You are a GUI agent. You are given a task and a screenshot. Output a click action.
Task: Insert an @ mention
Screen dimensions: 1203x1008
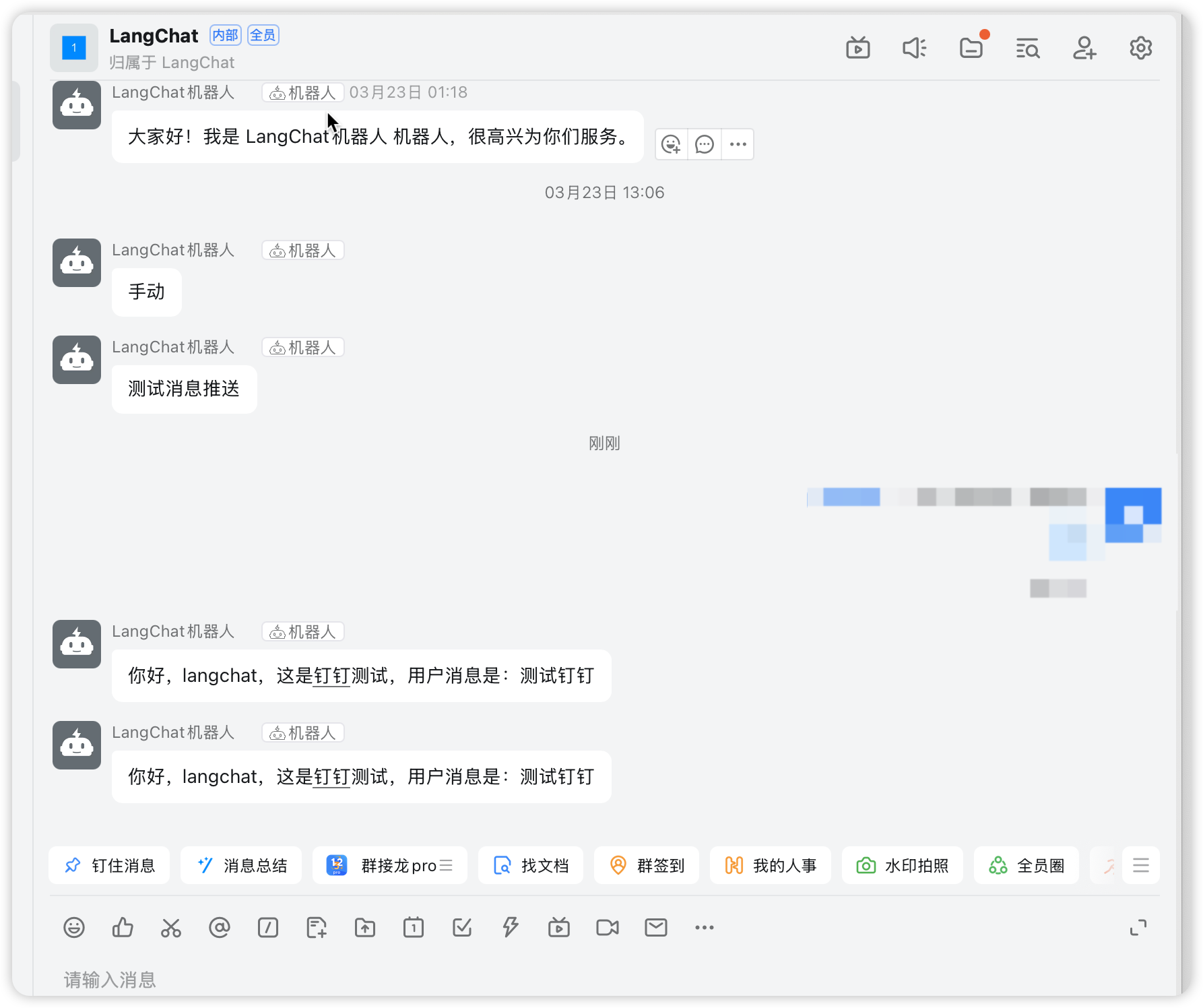(x=220, y=928)
